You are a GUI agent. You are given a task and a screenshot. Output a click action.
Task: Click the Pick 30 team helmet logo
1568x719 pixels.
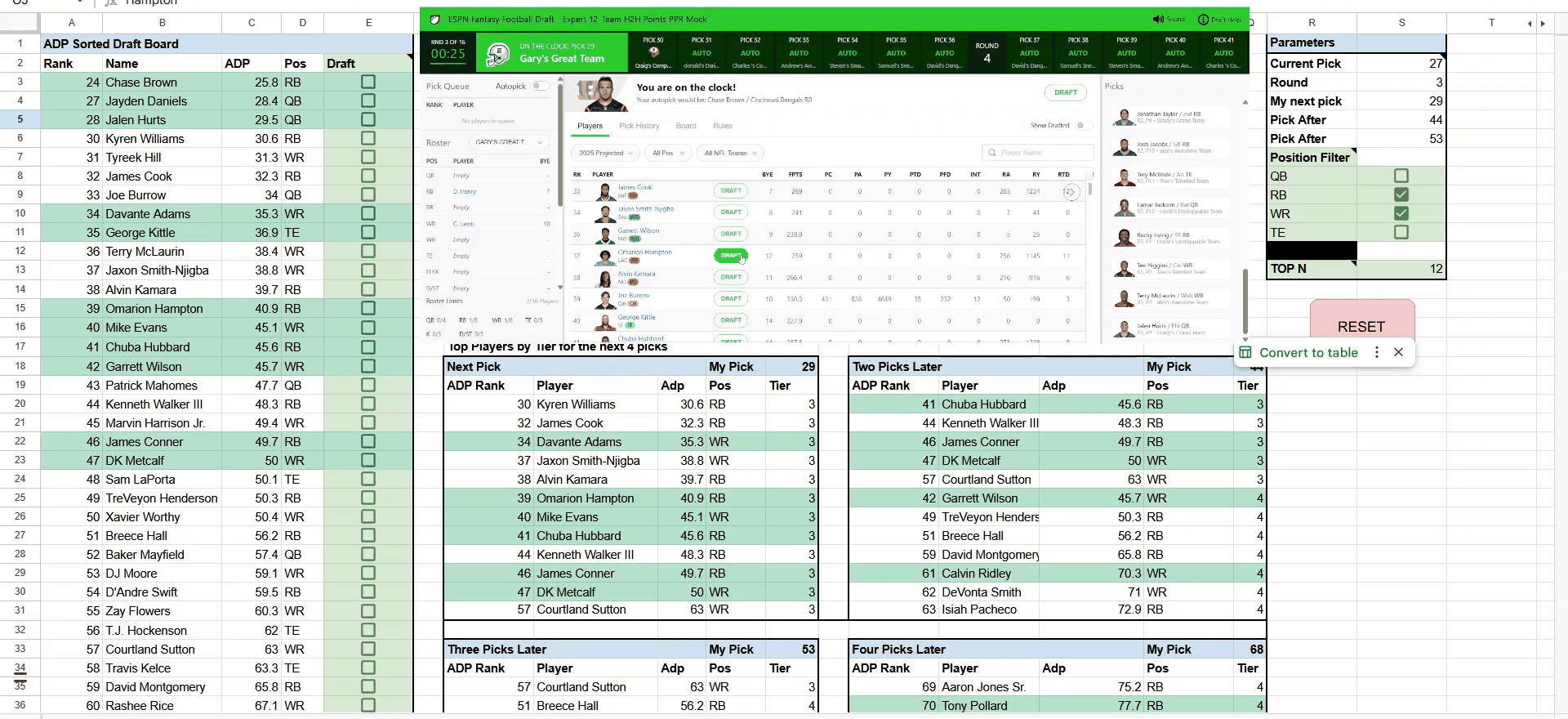click(x=653, y=52)
